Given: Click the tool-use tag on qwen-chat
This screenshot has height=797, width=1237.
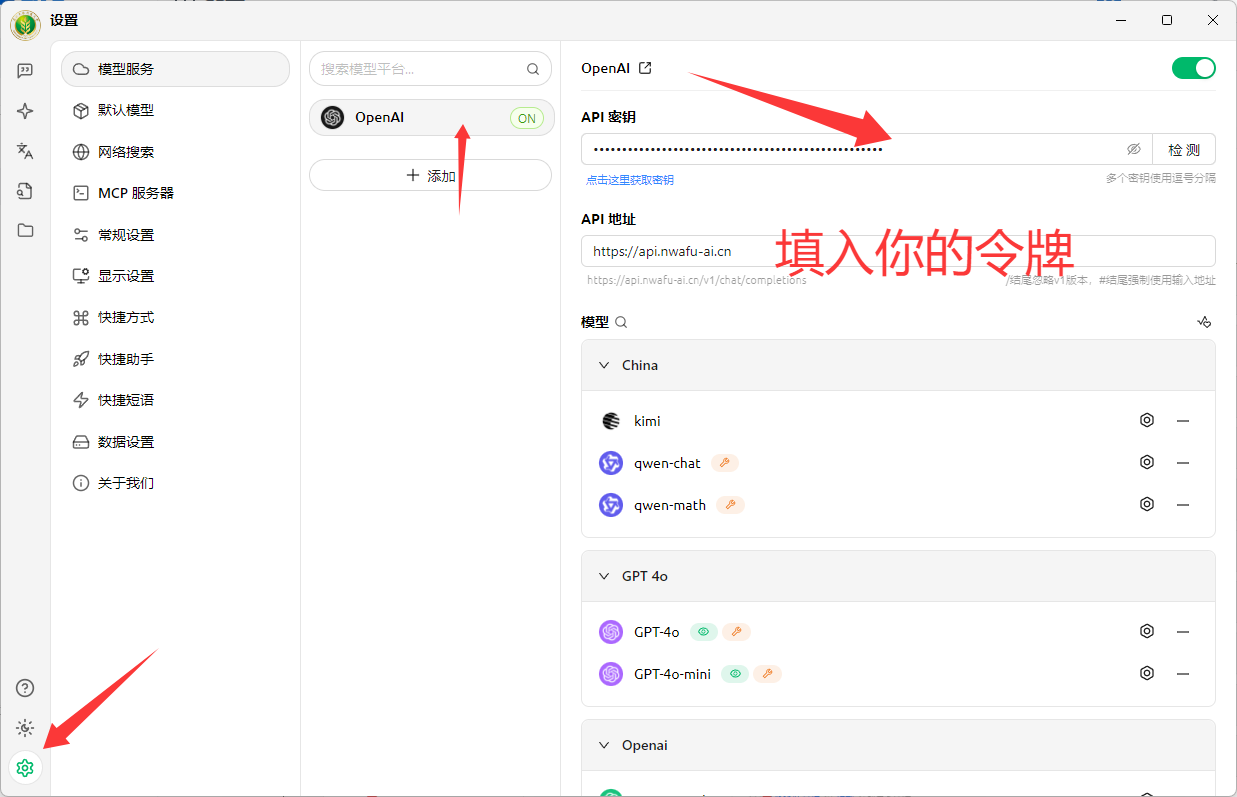Looking at the screenshot, I should click(x=725, y=463).
